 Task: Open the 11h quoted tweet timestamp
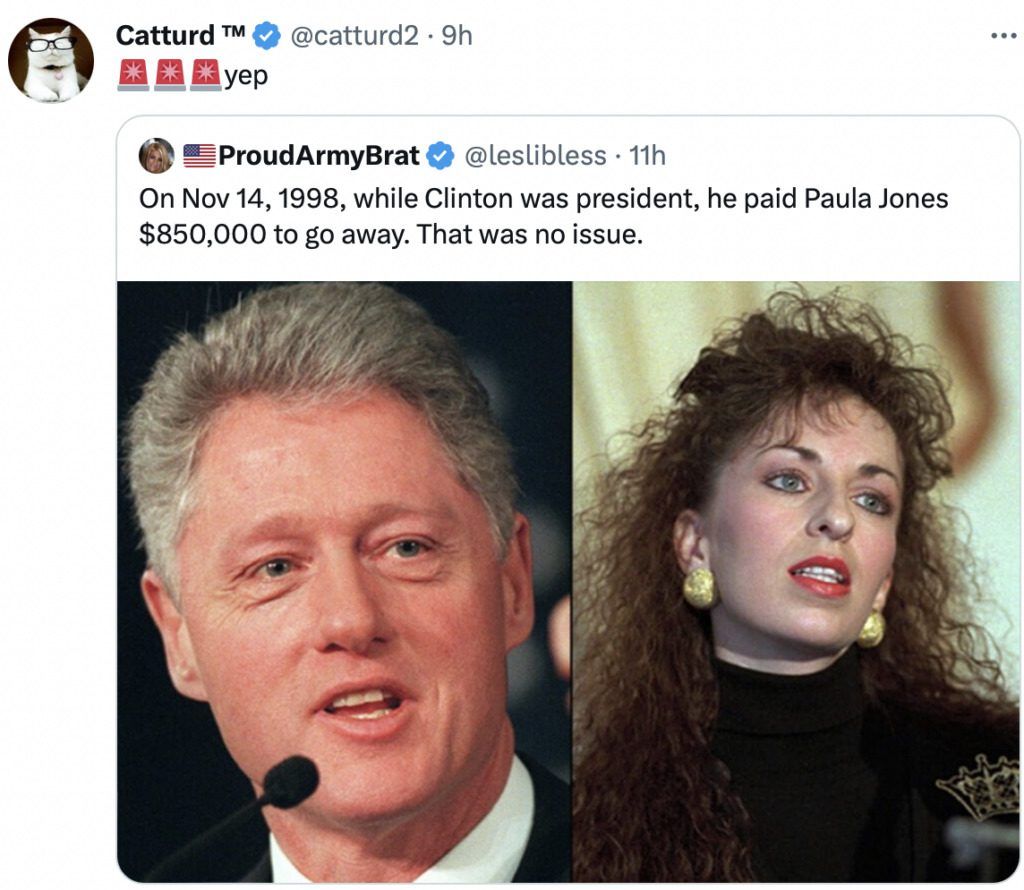click(x=648, y=156)
